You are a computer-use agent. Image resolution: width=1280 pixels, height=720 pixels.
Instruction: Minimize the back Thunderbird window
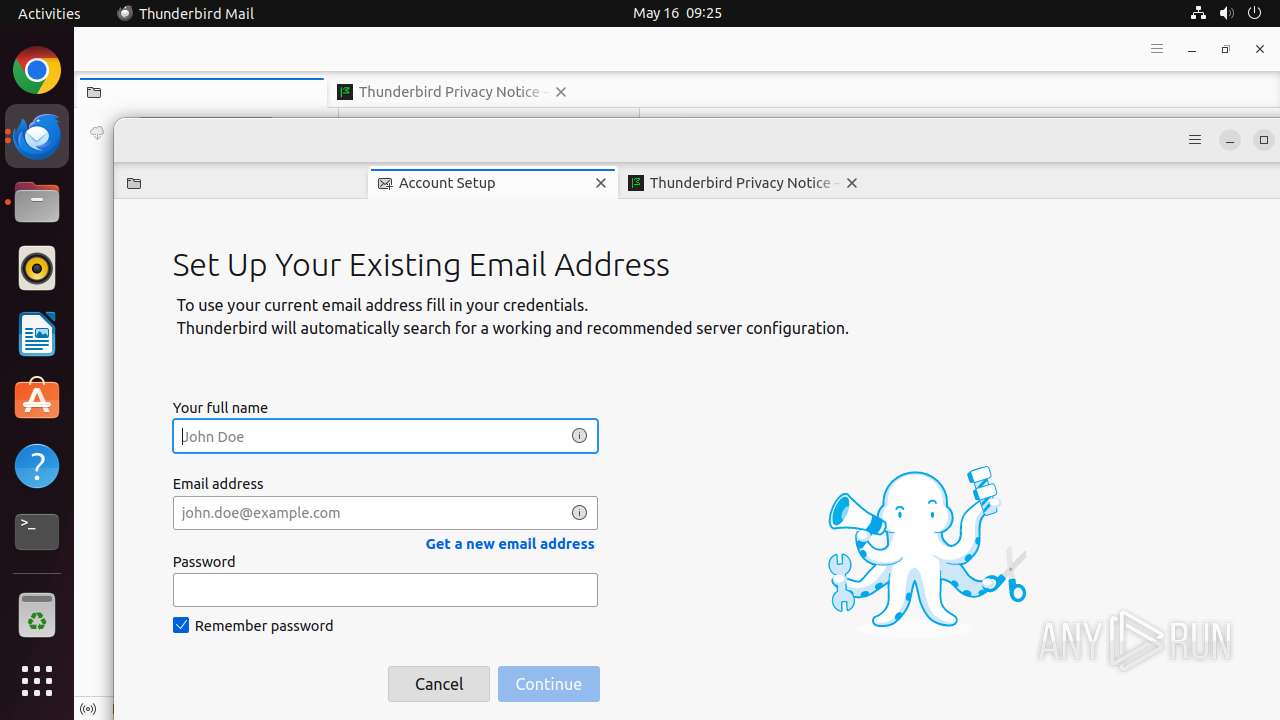1192,49
